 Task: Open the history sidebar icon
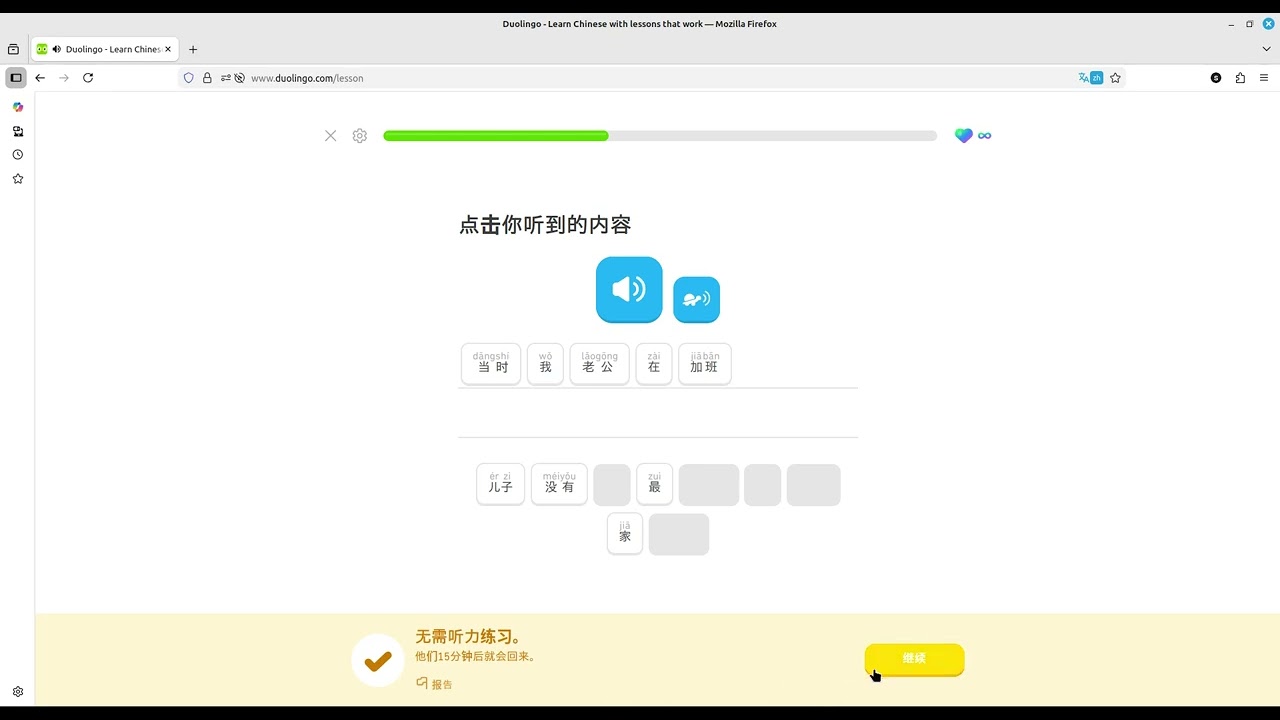(x=18, y=155)
